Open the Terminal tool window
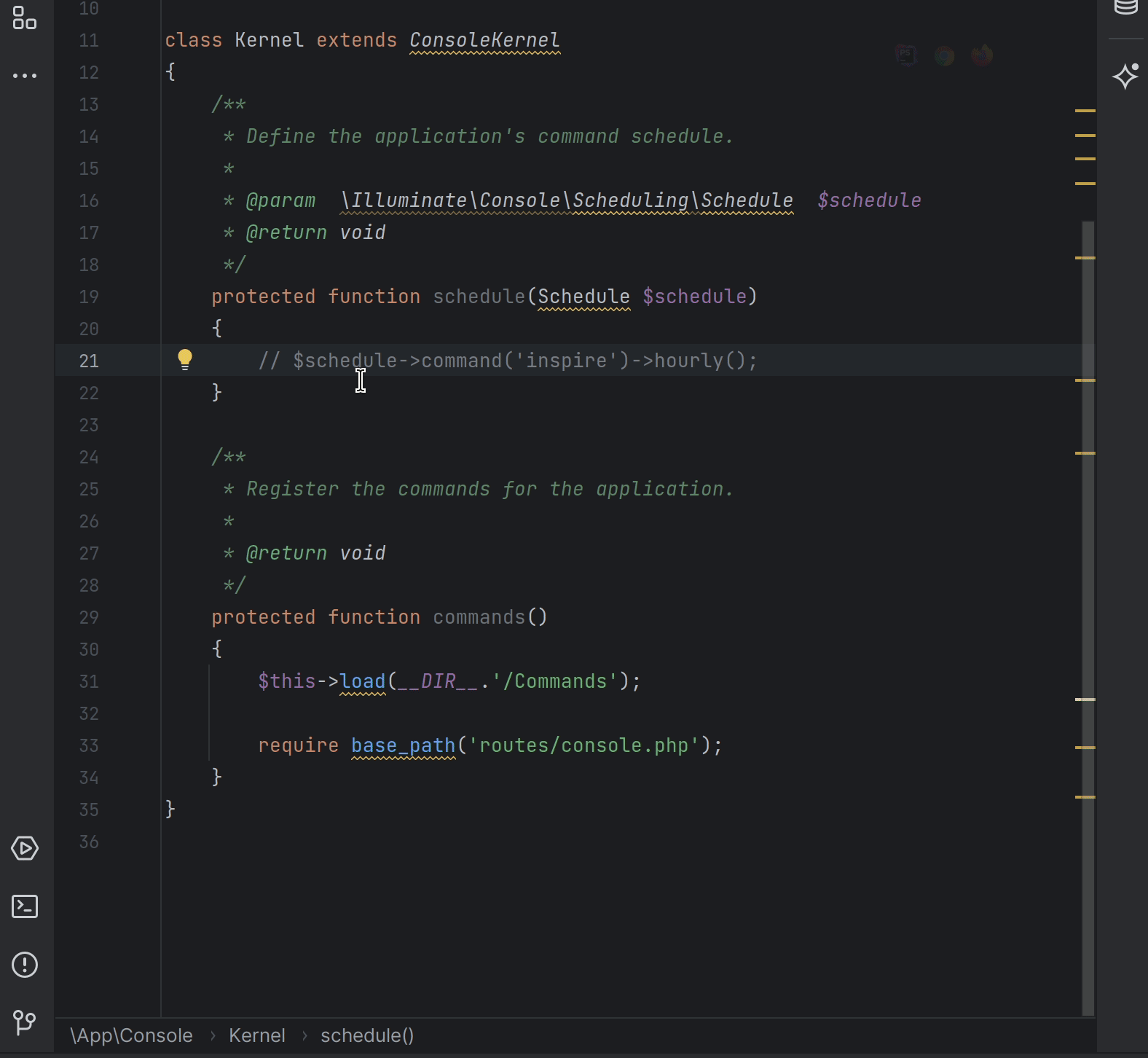The width and height of the screenshot is (1148, 1058). [x=25, y=906]
